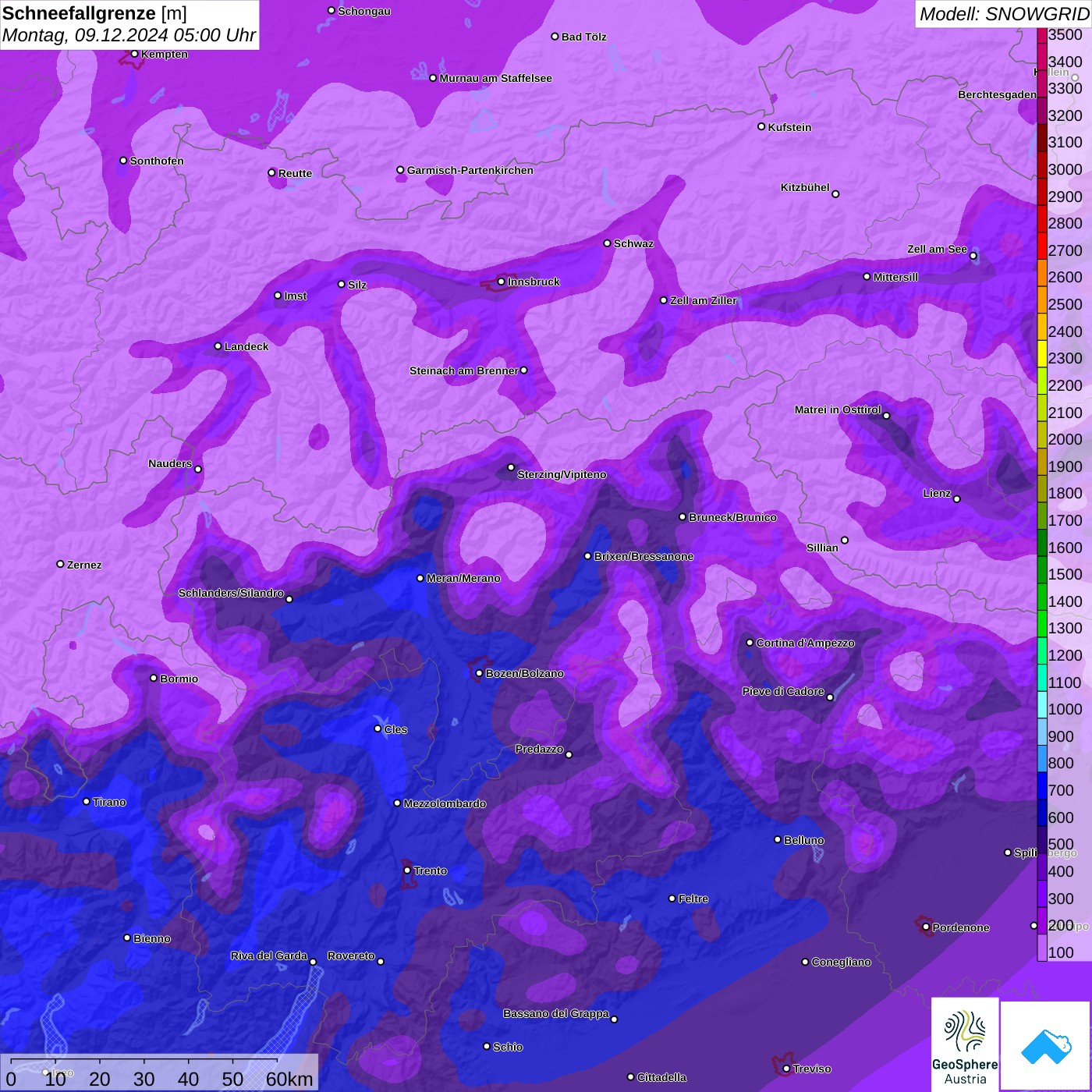The height and width of the screenshot is (1092, 1092).
Task: Click the 3500 legend value
Action: (1065, 35)
